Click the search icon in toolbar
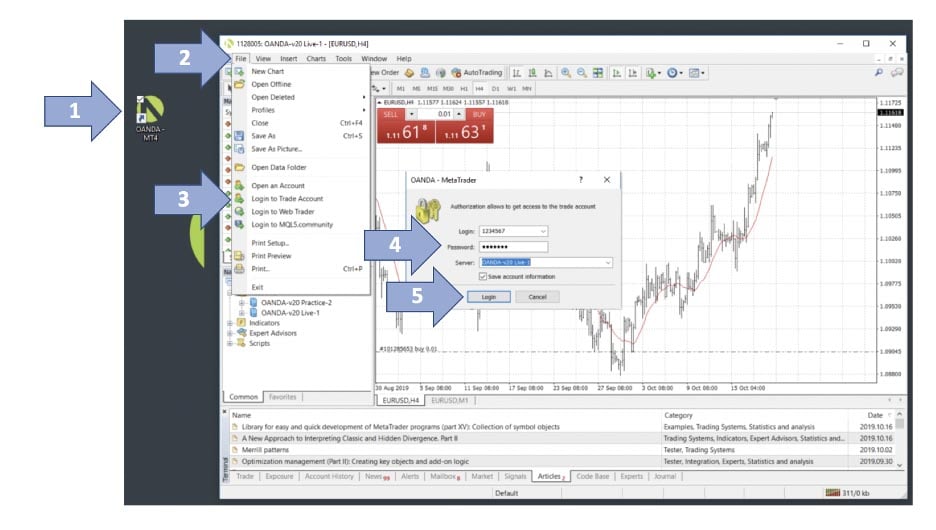 (879, 73)
